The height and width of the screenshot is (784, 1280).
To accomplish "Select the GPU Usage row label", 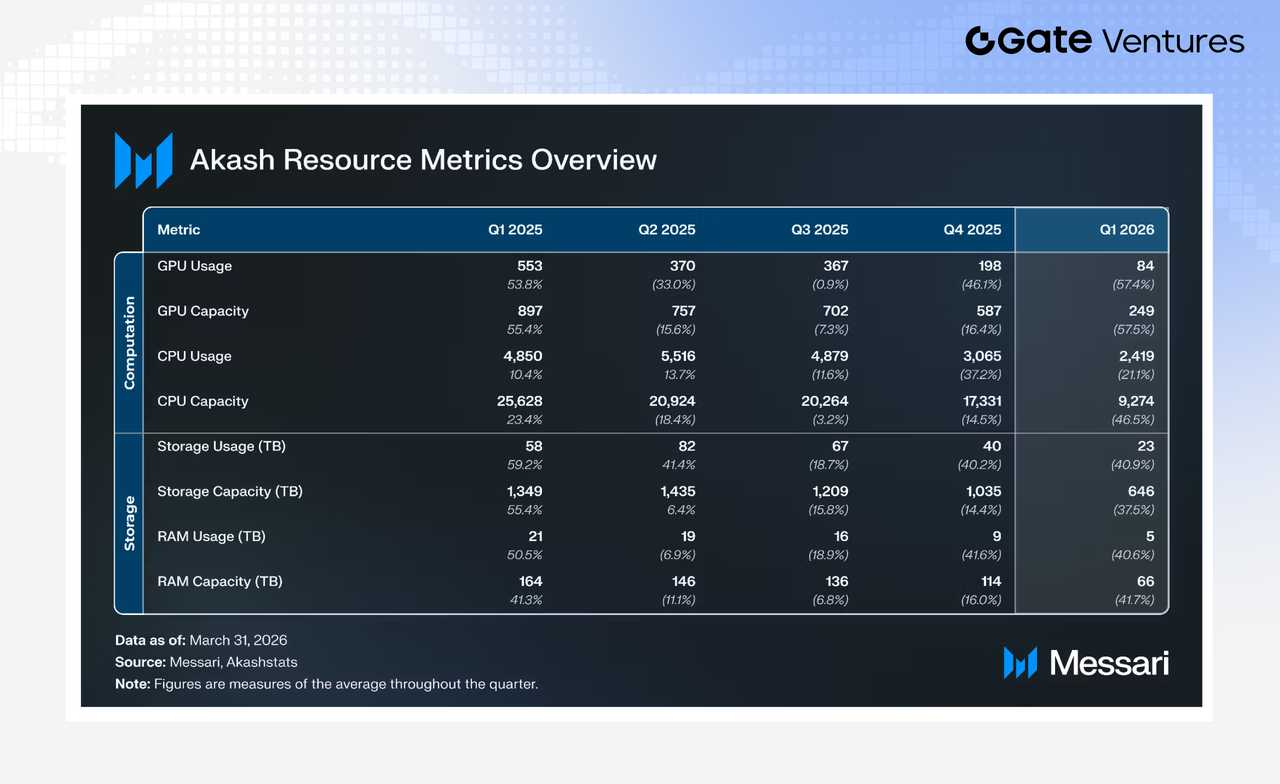I will point(195,266).
